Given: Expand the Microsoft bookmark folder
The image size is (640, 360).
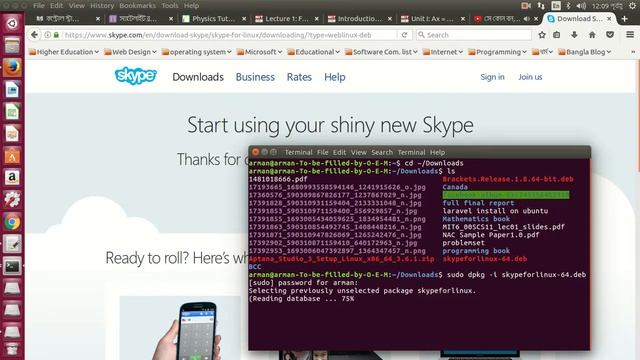Looking at the screenshot, I should [260, 52].
